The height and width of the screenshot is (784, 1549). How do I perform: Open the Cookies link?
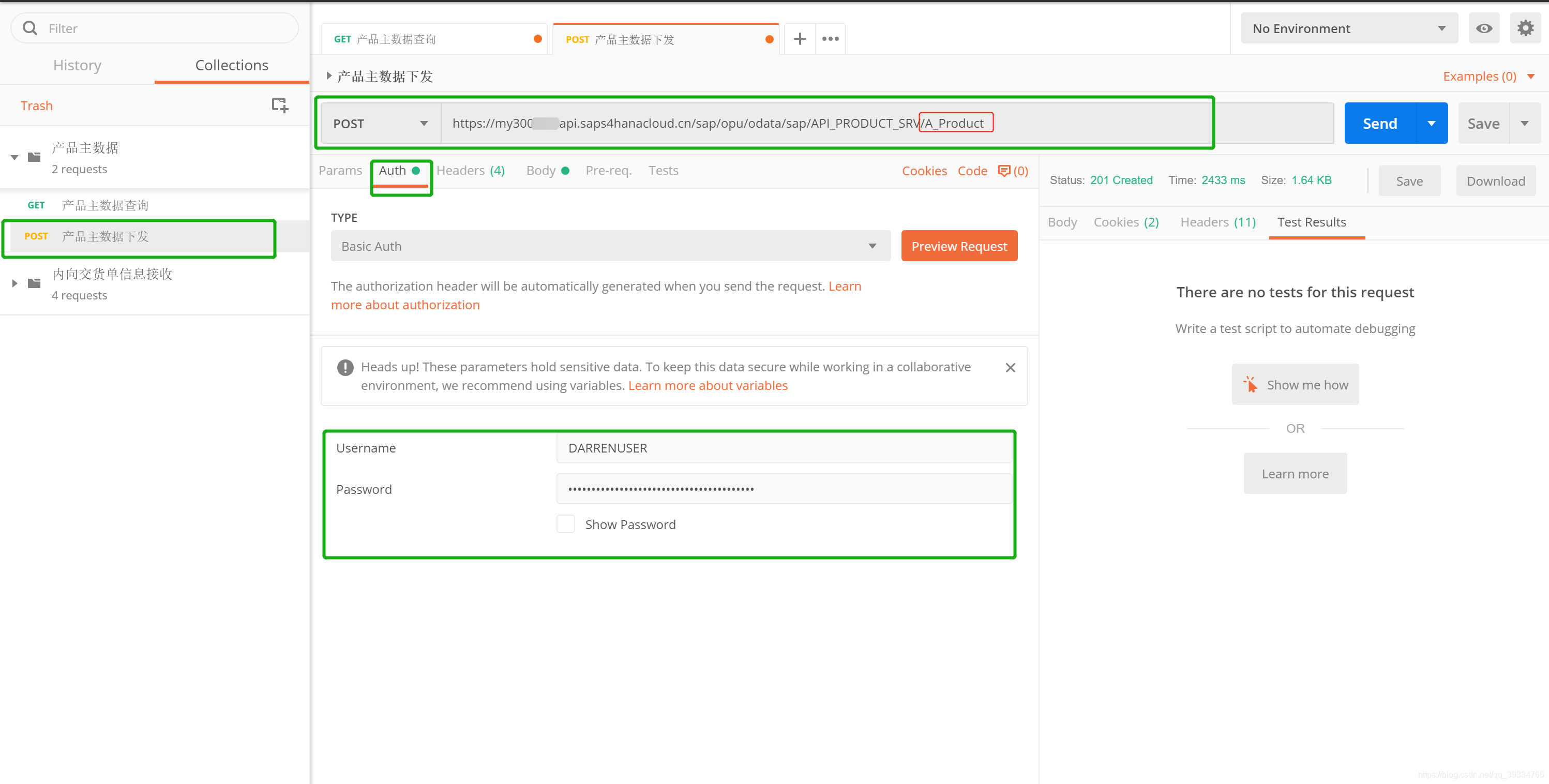[x=924, y=171]
